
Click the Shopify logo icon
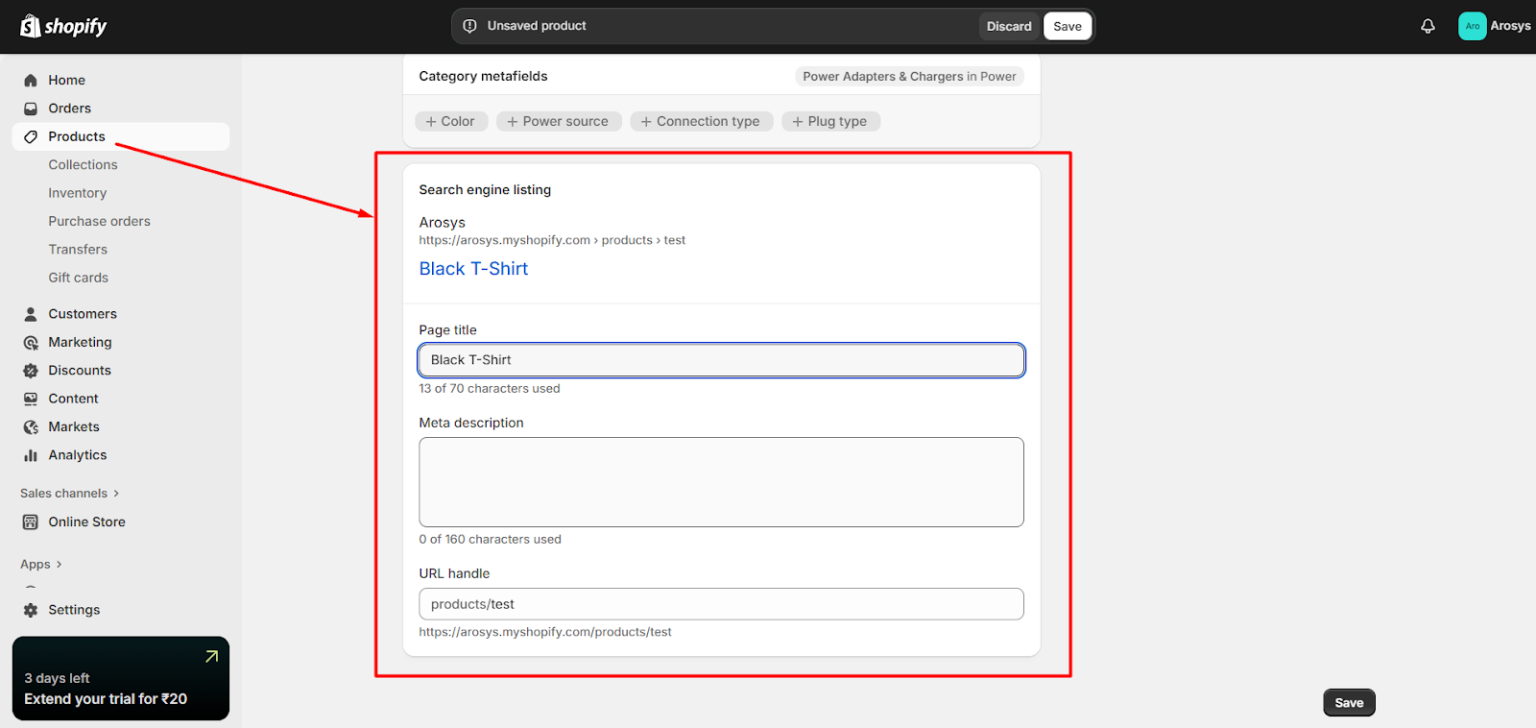[x=30, y=26]
